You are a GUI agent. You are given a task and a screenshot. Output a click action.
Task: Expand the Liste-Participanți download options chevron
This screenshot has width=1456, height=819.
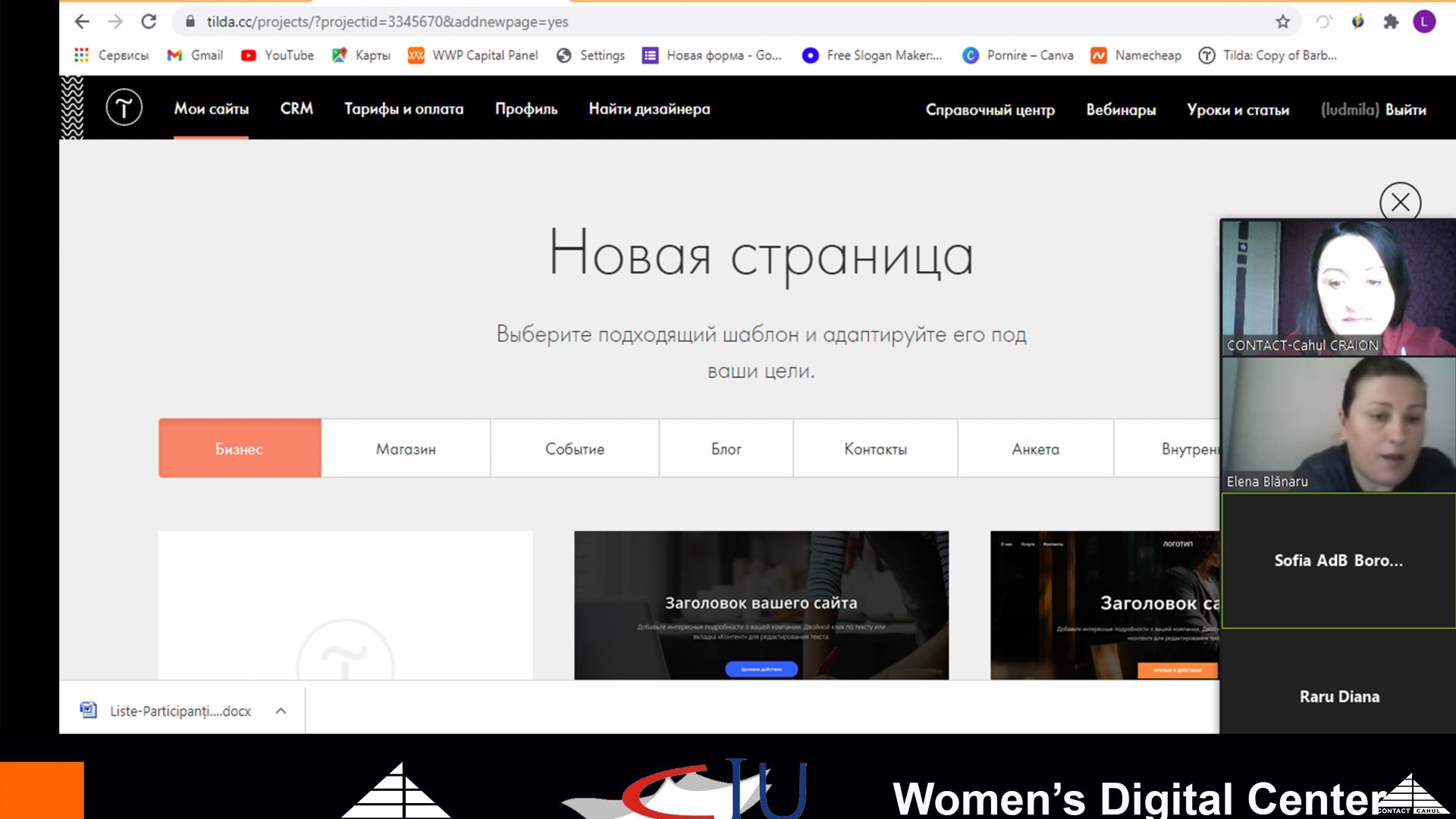click(281, 711)
